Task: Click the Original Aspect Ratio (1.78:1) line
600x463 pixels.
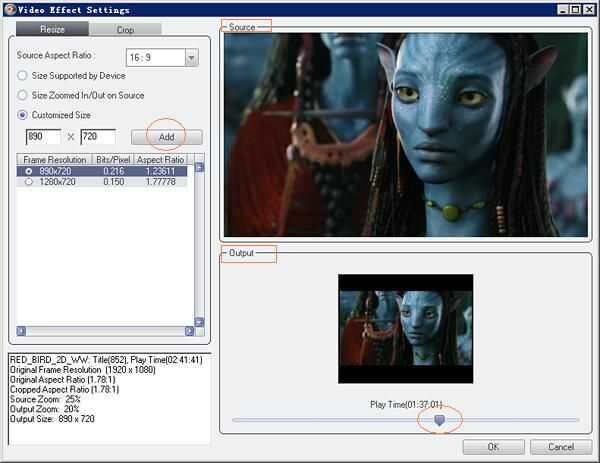Action: coord(62,380)
